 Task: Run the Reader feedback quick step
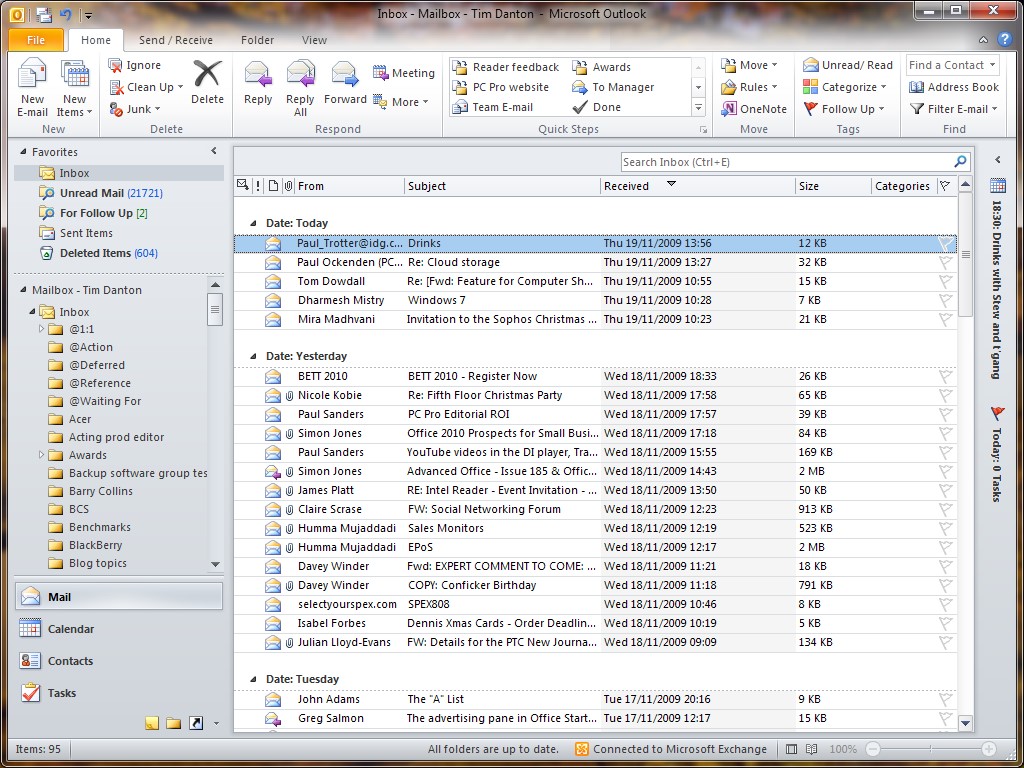(507, 67)
